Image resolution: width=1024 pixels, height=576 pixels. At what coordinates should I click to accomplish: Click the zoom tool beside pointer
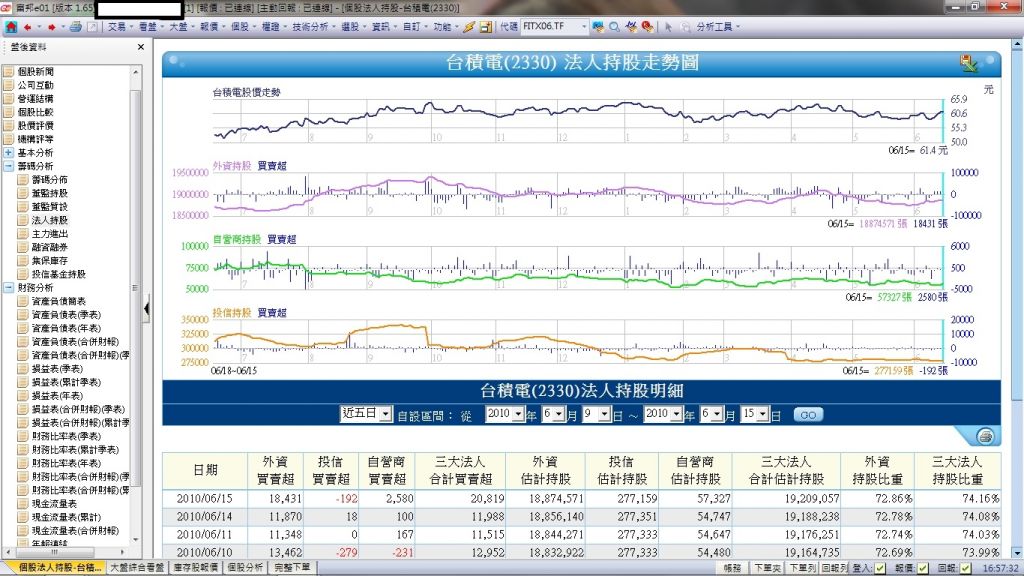(x=685, y=27)
